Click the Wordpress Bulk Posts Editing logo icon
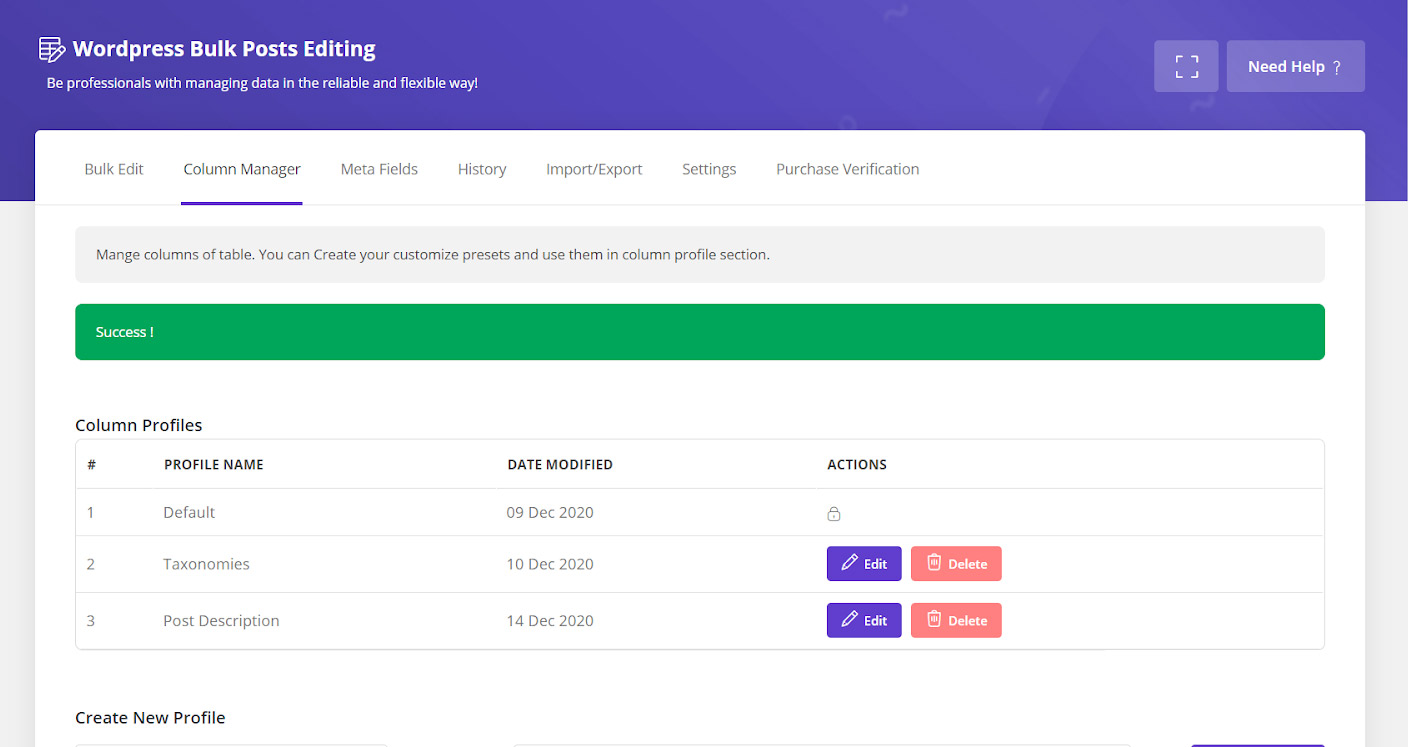Screen dimensions: 1408x747 [x=51, y=49]
